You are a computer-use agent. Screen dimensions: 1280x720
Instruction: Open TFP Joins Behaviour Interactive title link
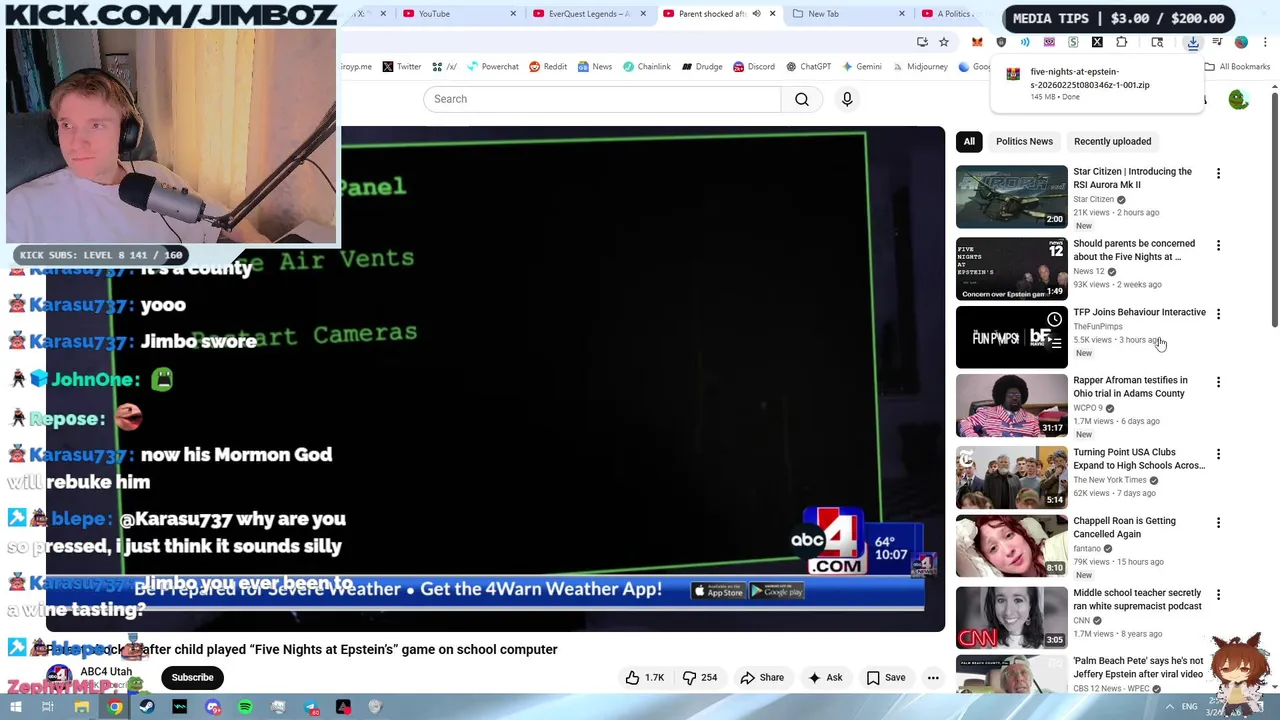1139,313
